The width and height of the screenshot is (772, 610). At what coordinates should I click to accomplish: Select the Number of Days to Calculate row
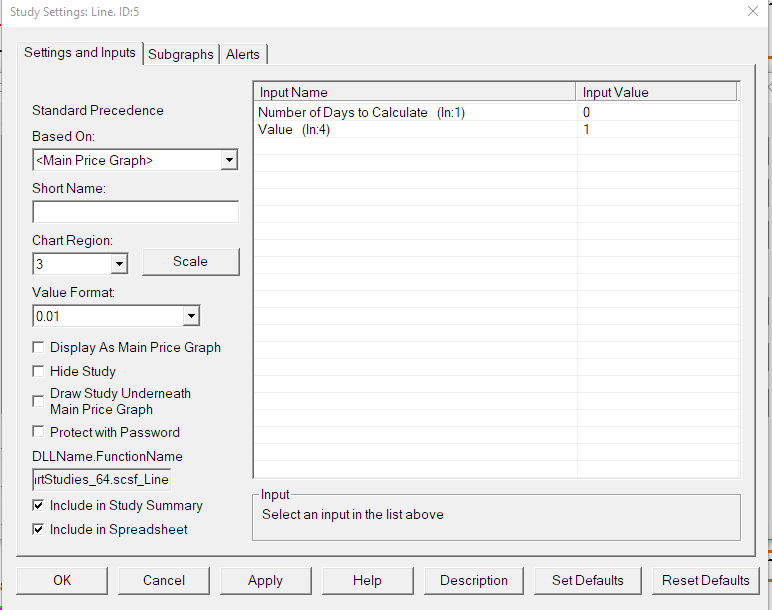[496, 112]
